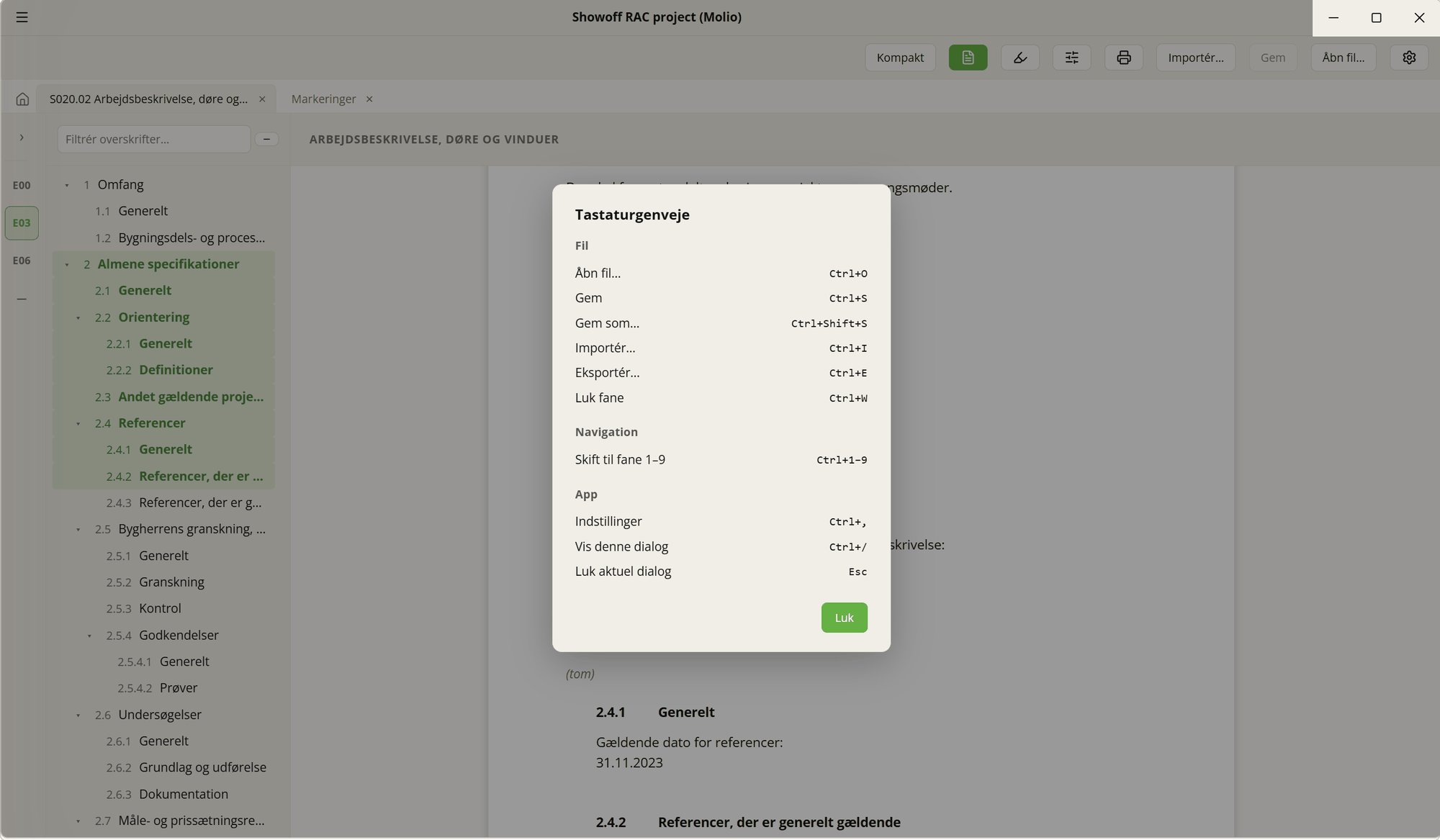Select 2.5.2 Granskning in outline
Screen dimensions: 1440x840
coord(163,582)
